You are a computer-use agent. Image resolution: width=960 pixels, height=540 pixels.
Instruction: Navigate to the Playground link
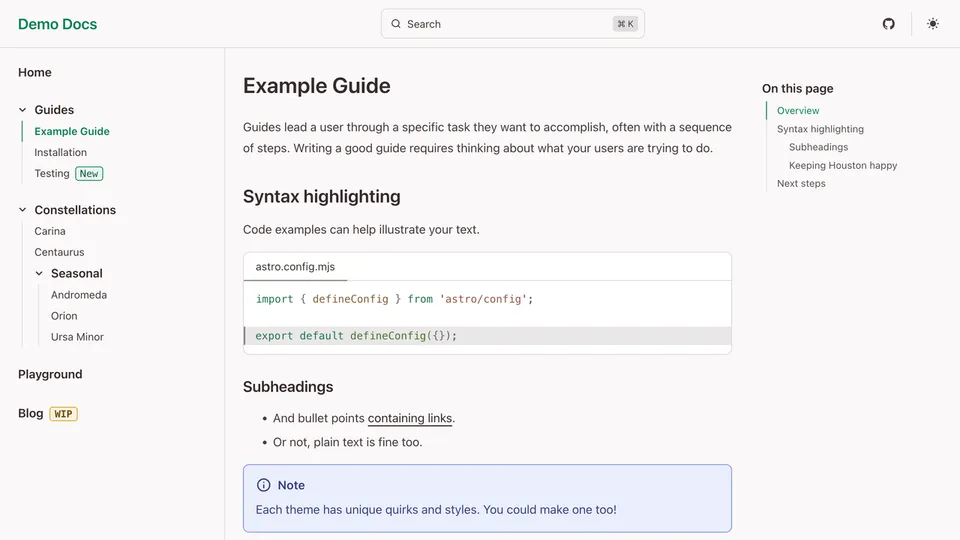50,374
